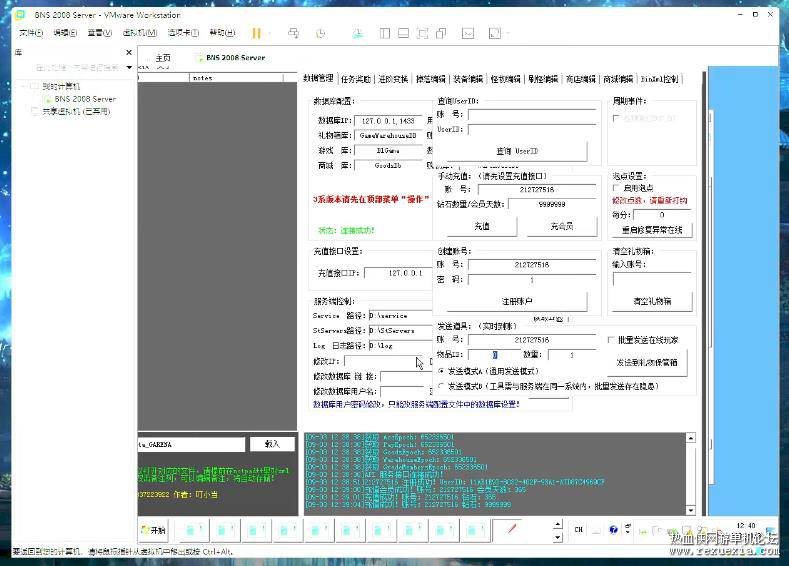Click the 钻石数量/会员天数 input field

[552, 204]
